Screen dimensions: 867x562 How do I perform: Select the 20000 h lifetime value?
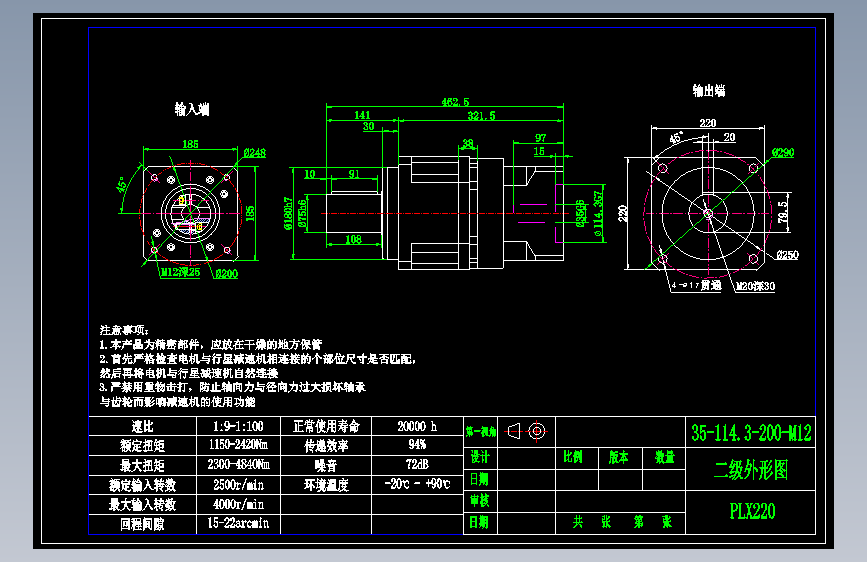coord(417,426)
